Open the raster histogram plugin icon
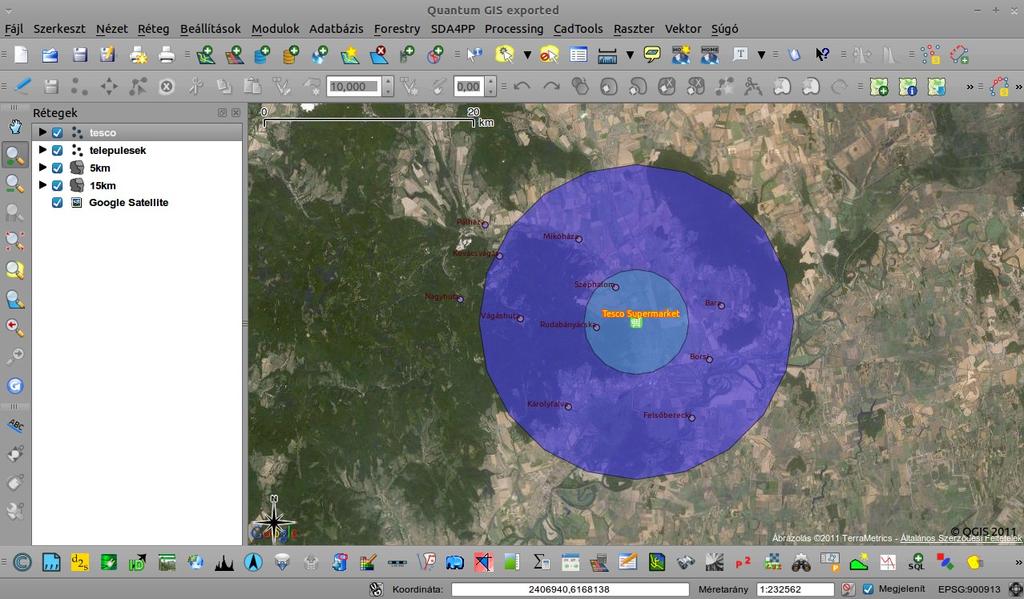Screen dimensions: 1024x599 click(224, 562)
